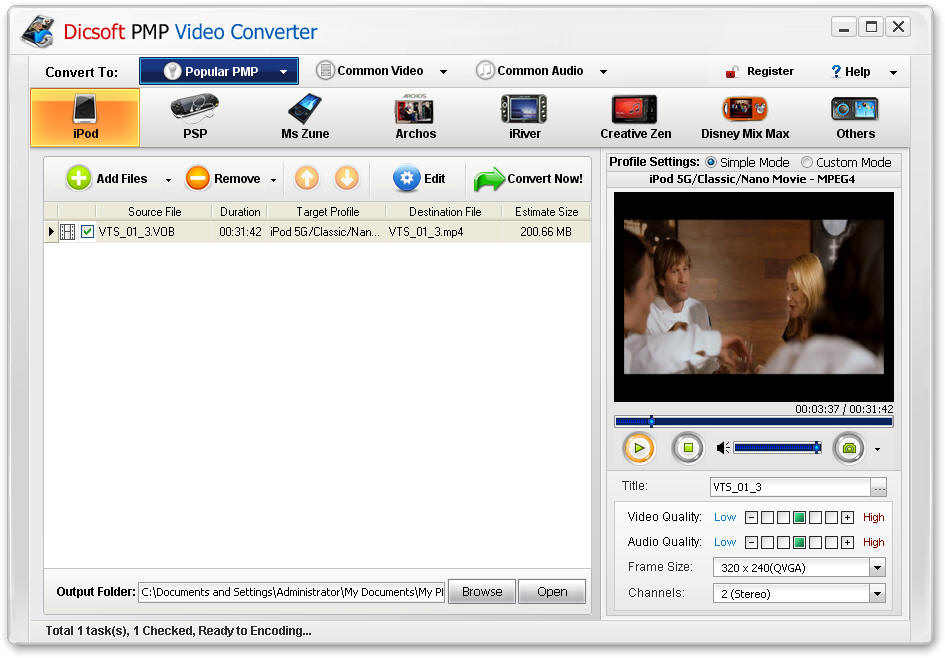945x658 pixels.
Task: Mute the preview with speaker icon
Action: [x=723, y=448]
